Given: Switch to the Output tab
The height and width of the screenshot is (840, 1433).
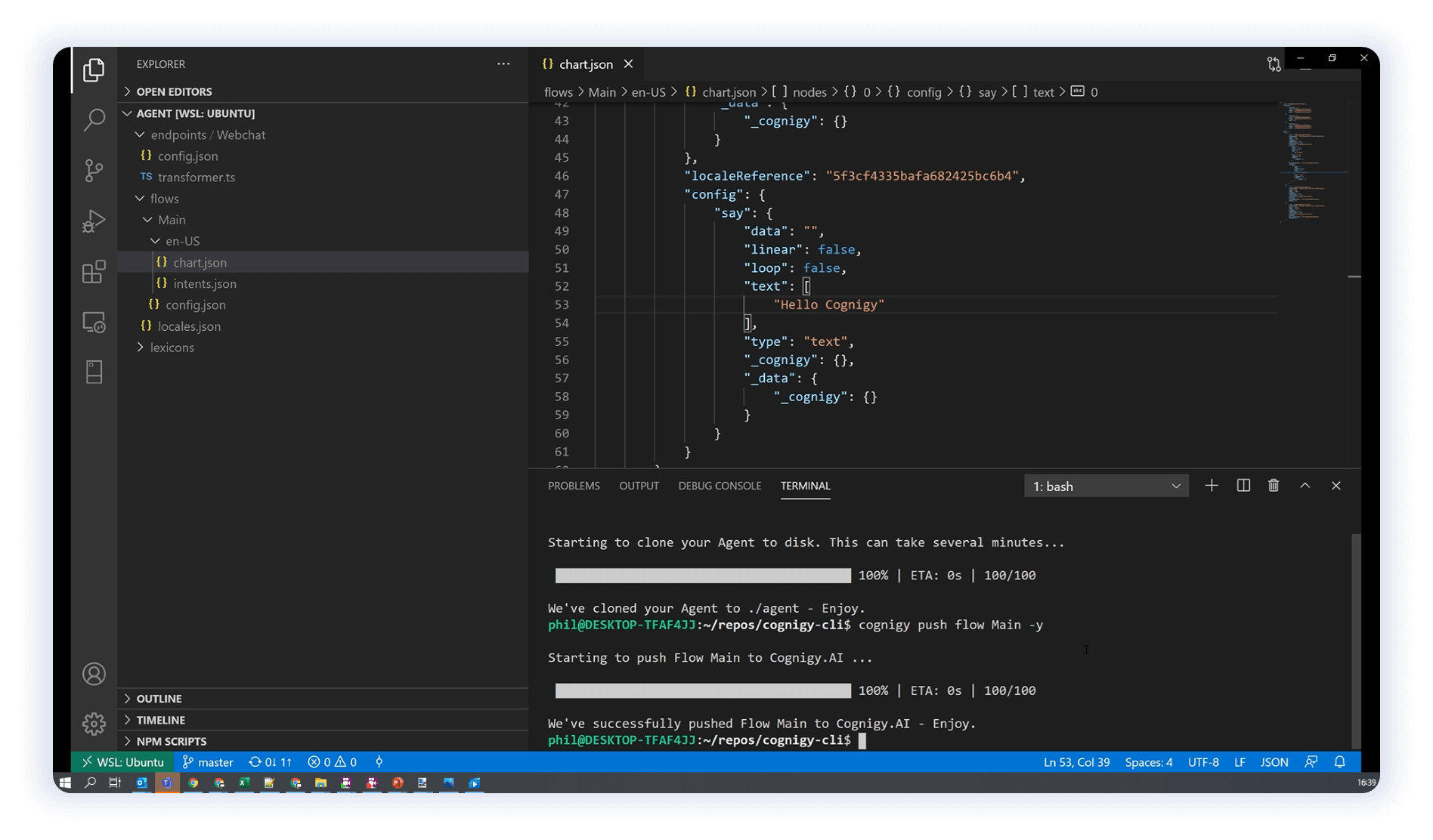Looking at the screenshot, I should [x=639, y=486].
